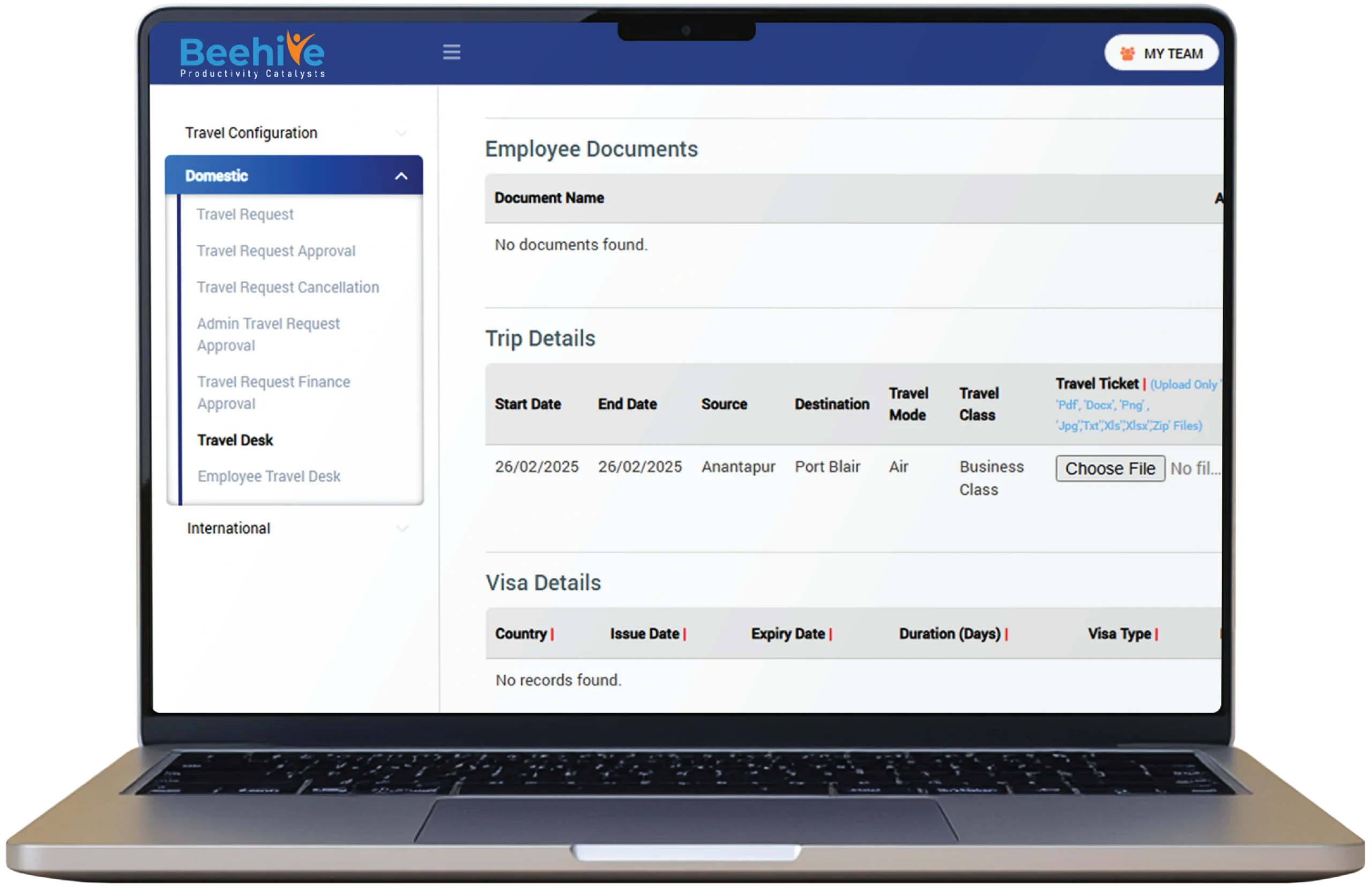Click the Document Name column header

click(549, 198)
